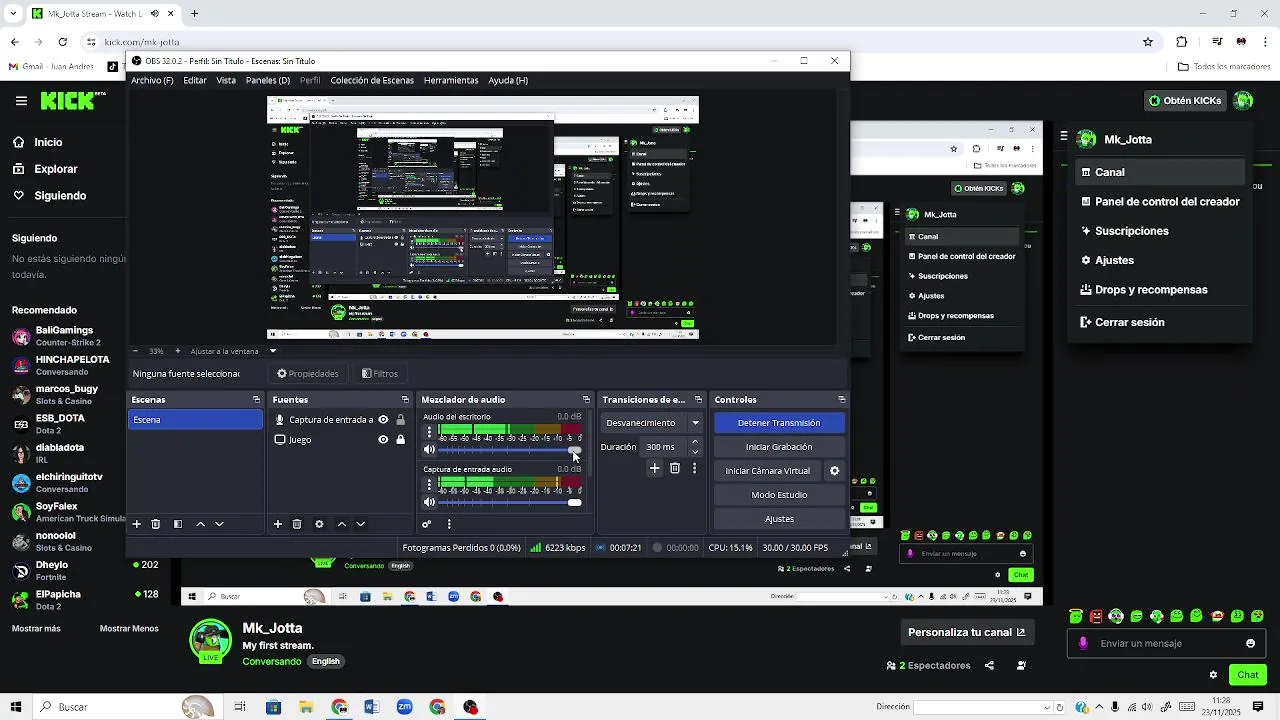Toggle Modo Estudio
The image size is (1280, 720).
click(x=779, y=495)
